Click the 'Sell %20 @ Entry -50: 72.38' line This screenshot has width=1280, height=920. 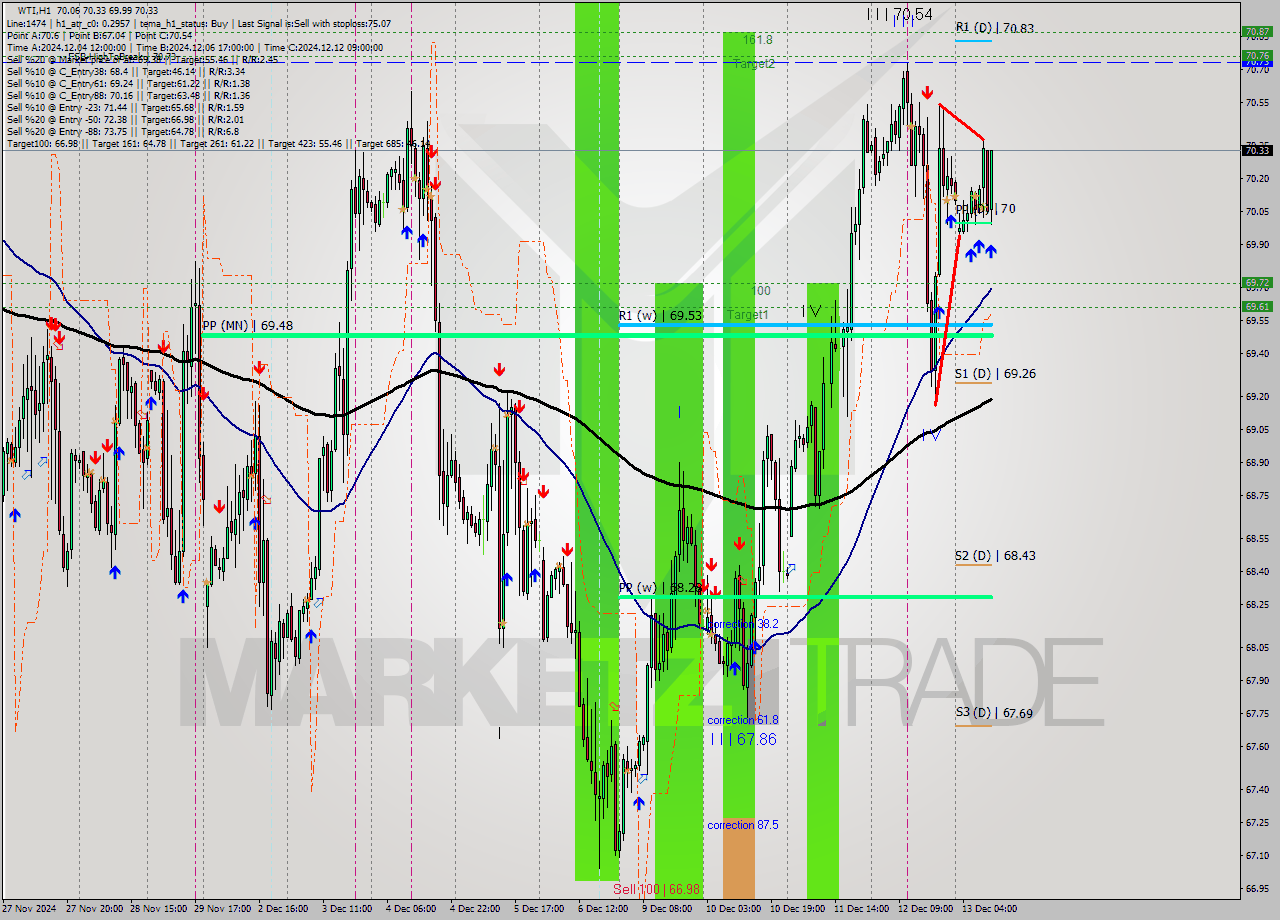(x=125, y=119)
